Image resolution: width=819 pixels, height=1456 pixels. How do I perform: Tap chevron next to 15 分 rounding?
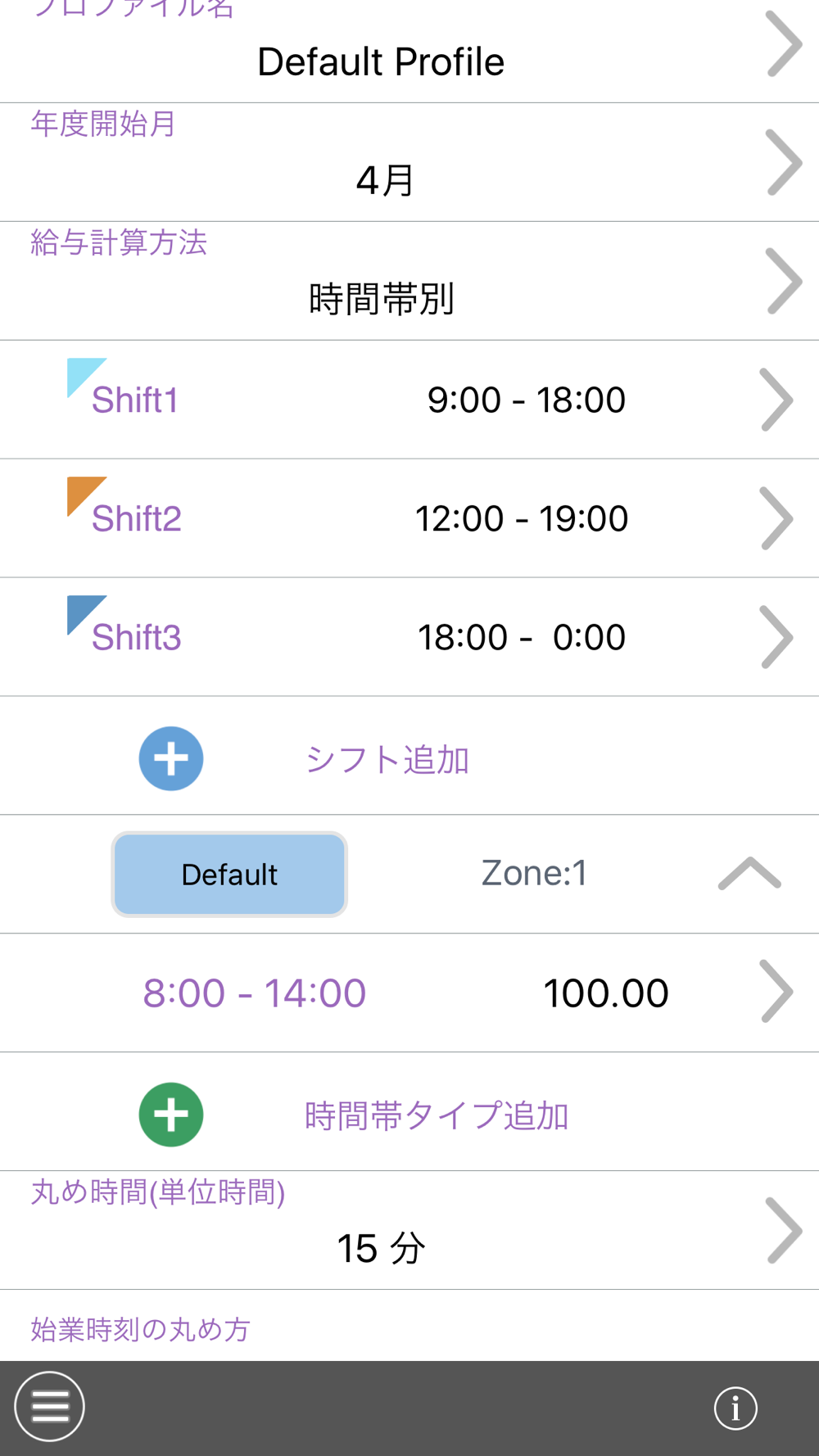click(x=784, y=1230)
